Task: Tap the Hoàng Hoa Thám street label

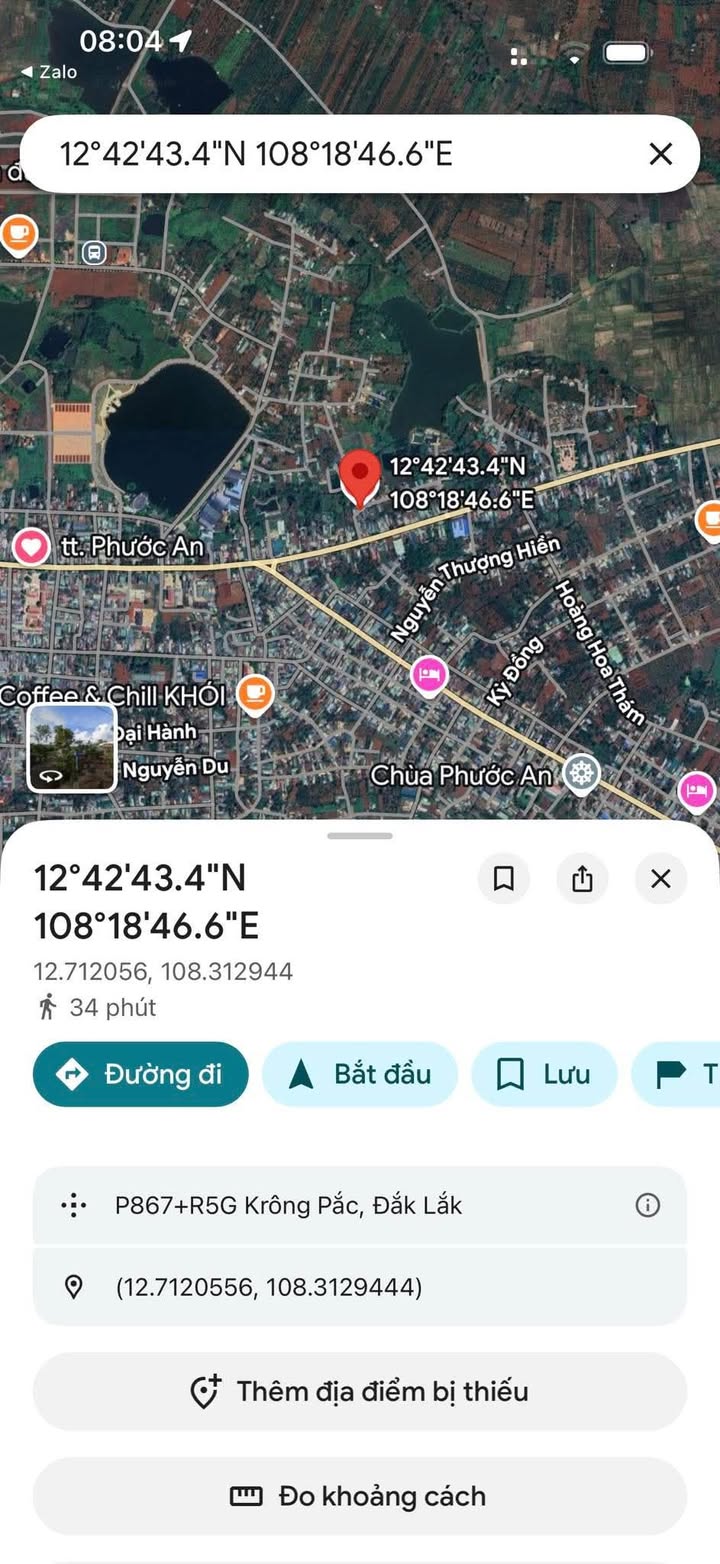Action: [600, 652]
